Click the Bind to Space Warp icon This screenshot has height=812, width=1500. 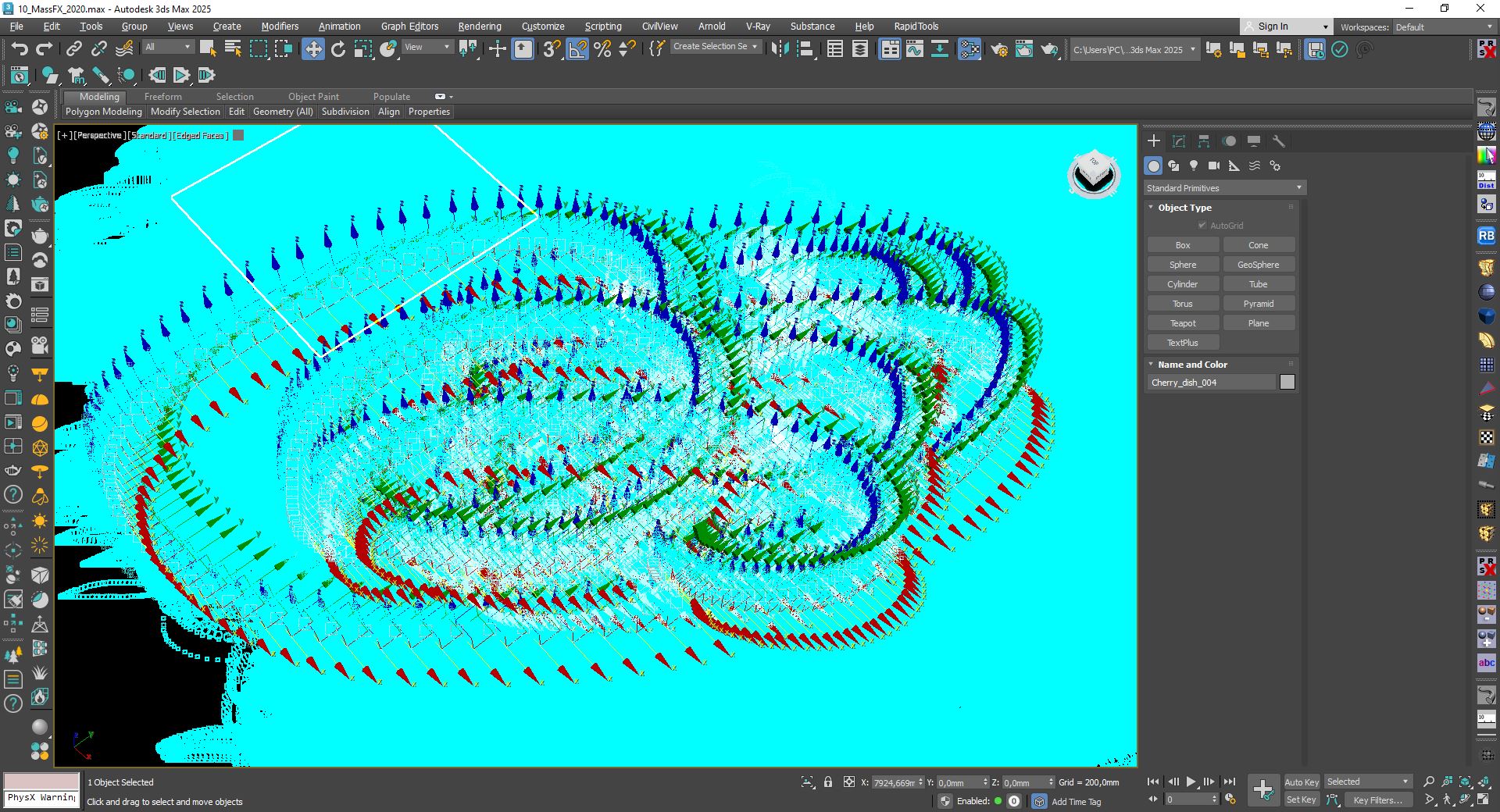(x=124, y=49)
